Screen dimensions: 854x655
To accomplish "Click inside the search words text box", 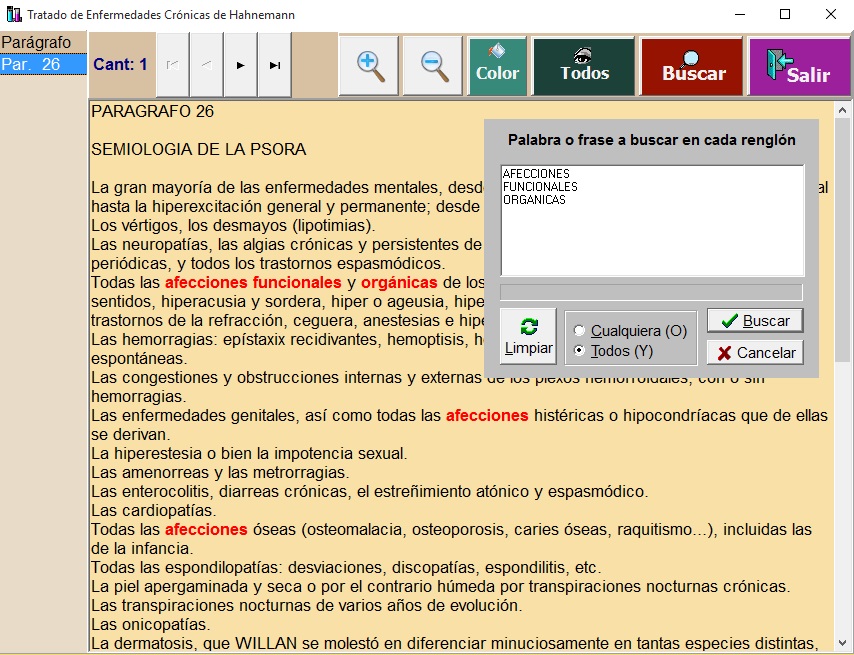I will pyautogui.click(x=652, y=221).
